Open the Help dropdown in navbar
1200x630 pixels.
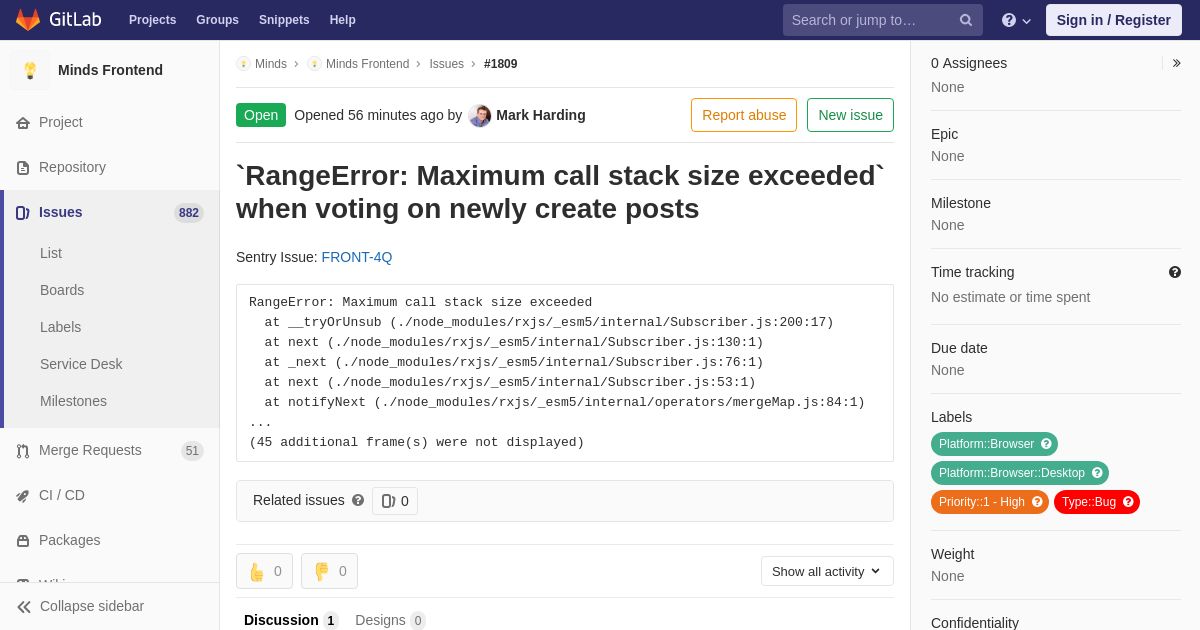[1016, 20]
